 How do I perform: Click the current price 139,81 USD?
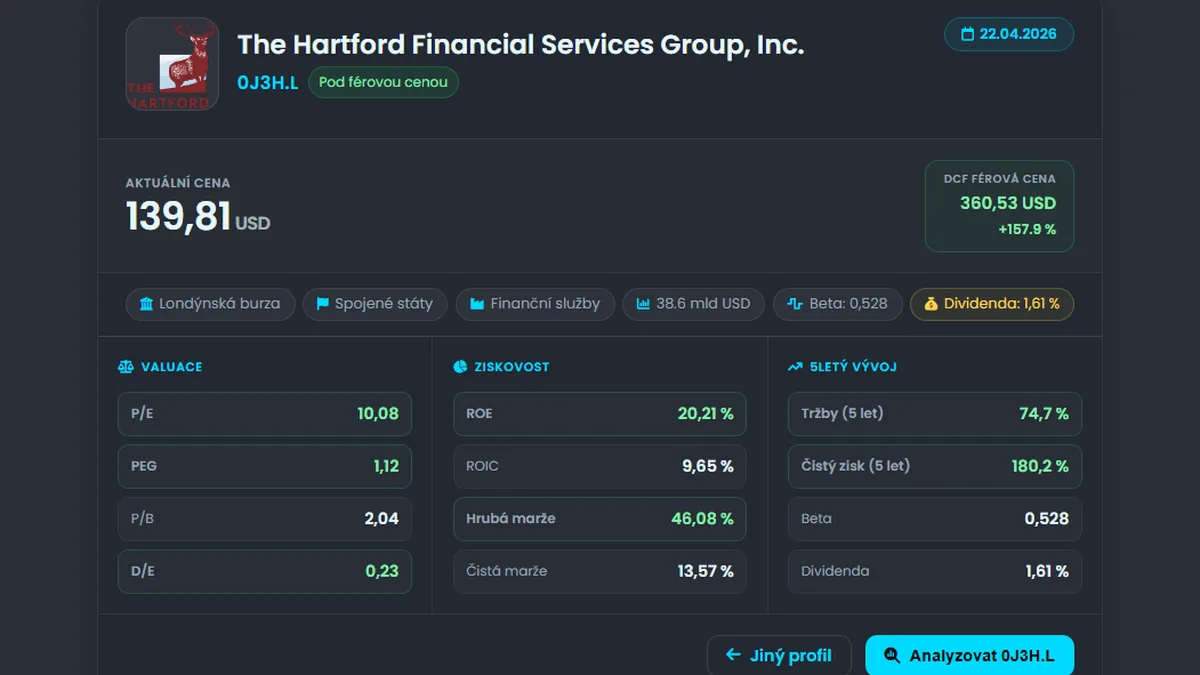tap(198, 217)
